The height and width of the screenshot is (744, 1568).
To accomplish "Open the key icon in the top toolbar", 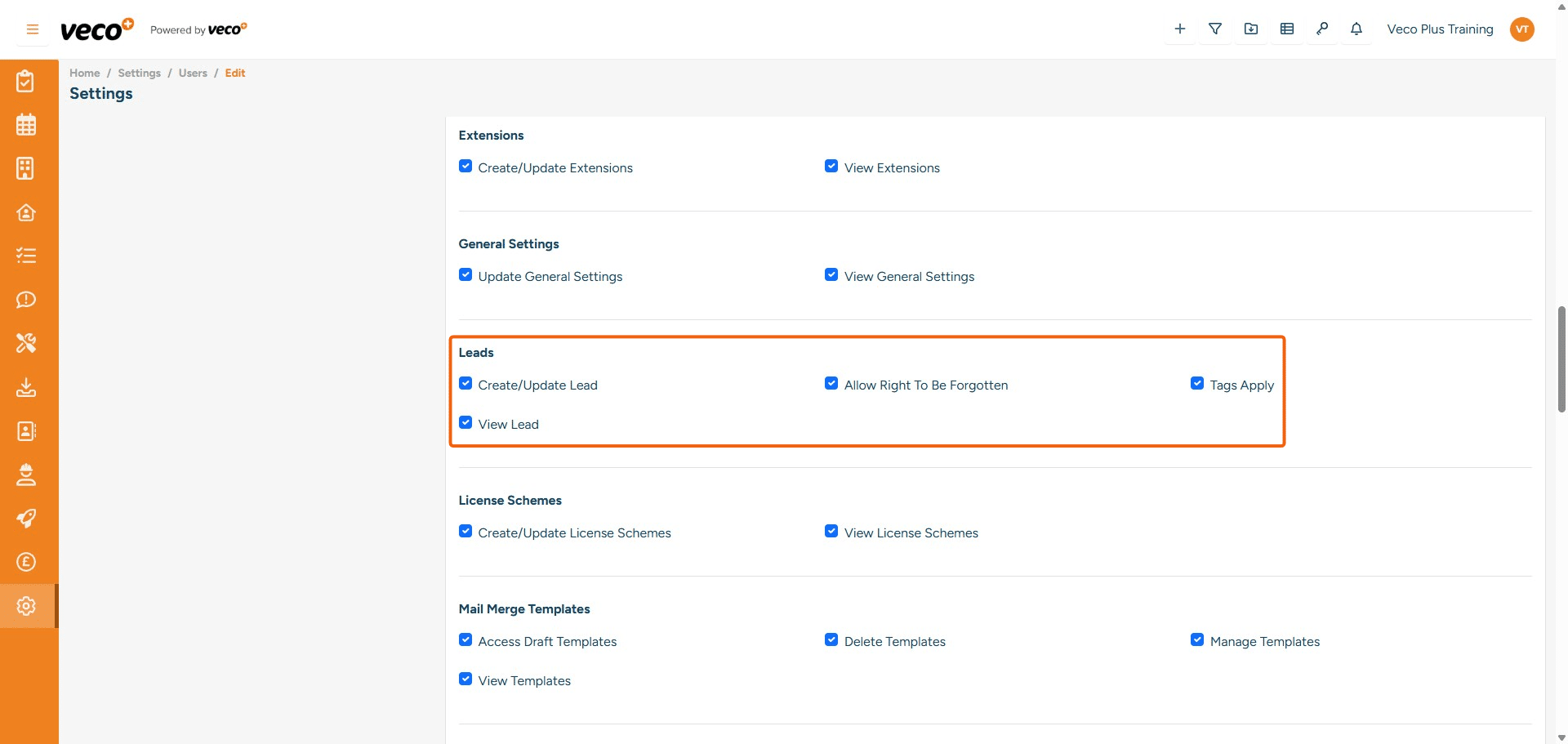I will pyautogui.click(x=1323, y=29).
